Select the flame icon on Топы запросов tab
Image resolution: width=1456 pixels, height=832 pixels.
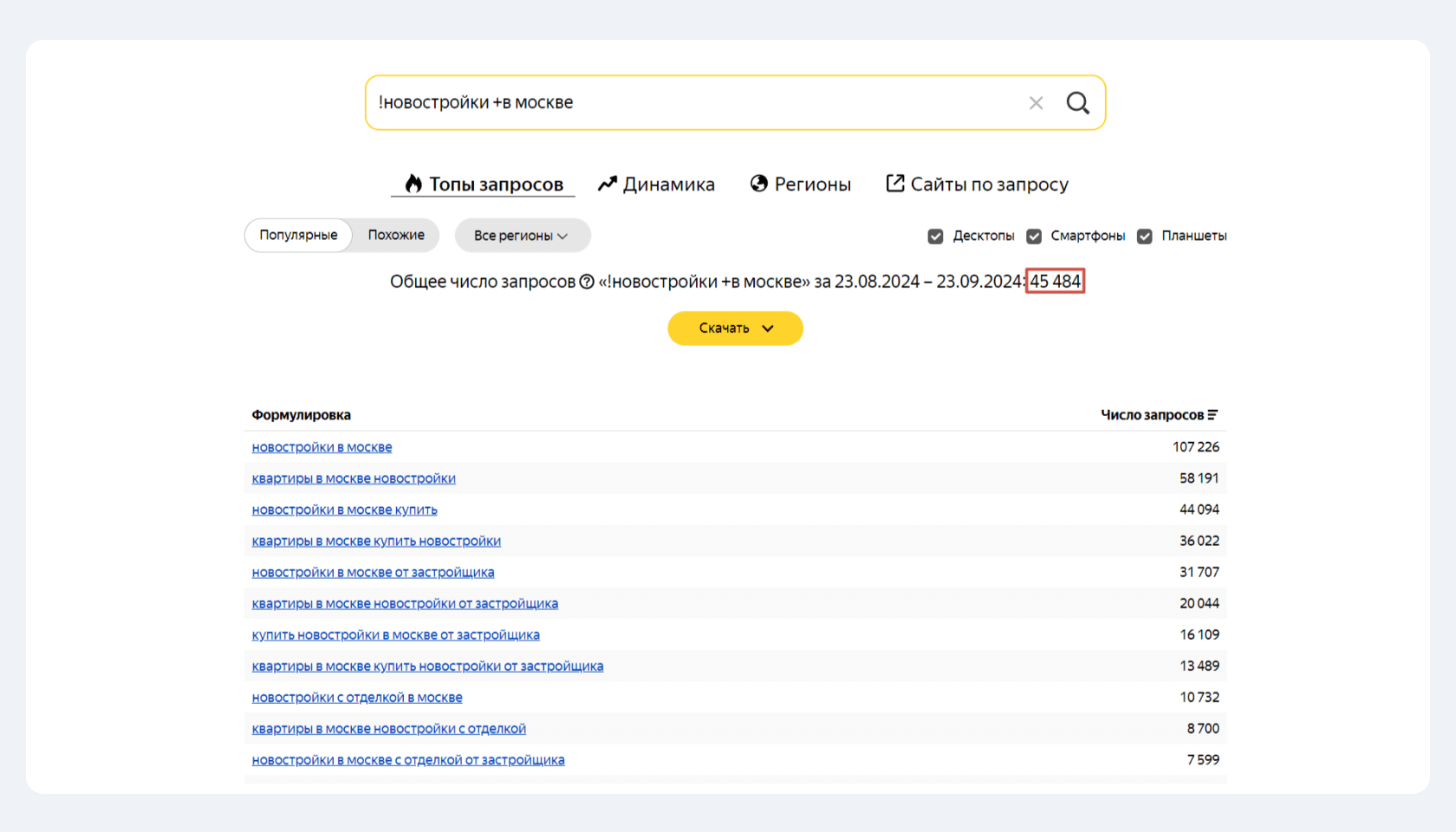[x=413, y=184]
